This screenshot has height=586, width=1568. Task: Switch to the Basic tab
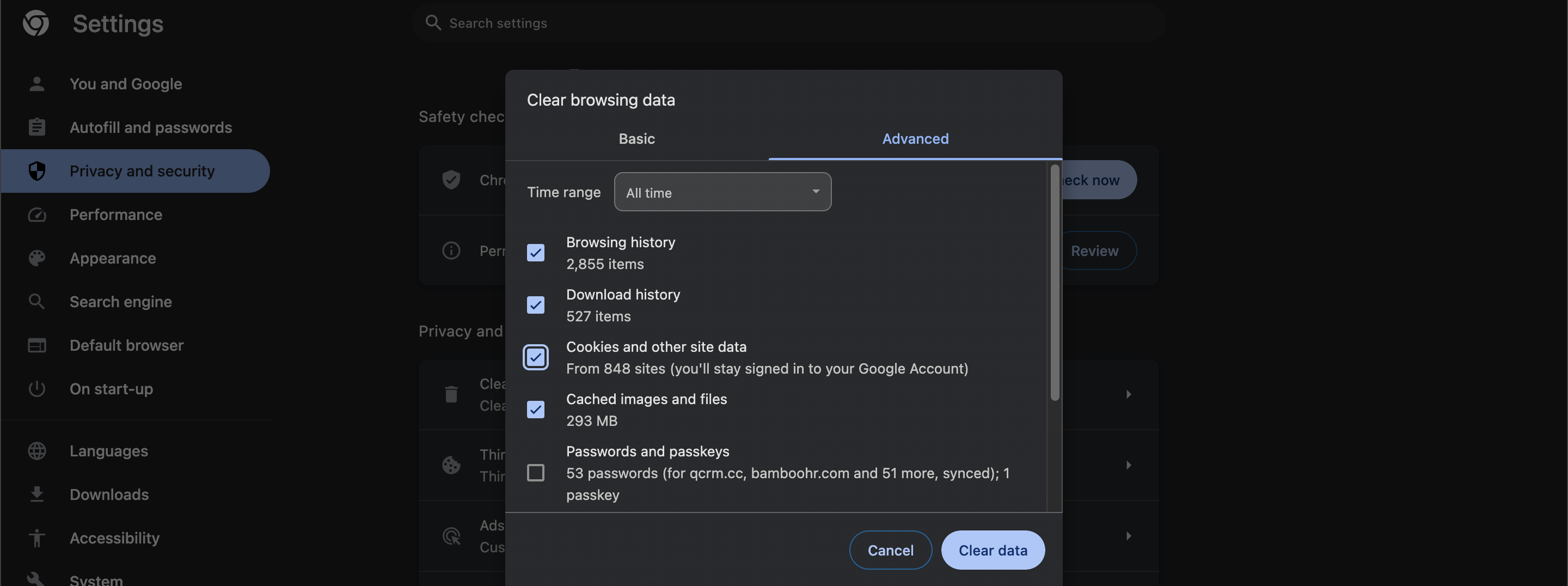(636, 139)
